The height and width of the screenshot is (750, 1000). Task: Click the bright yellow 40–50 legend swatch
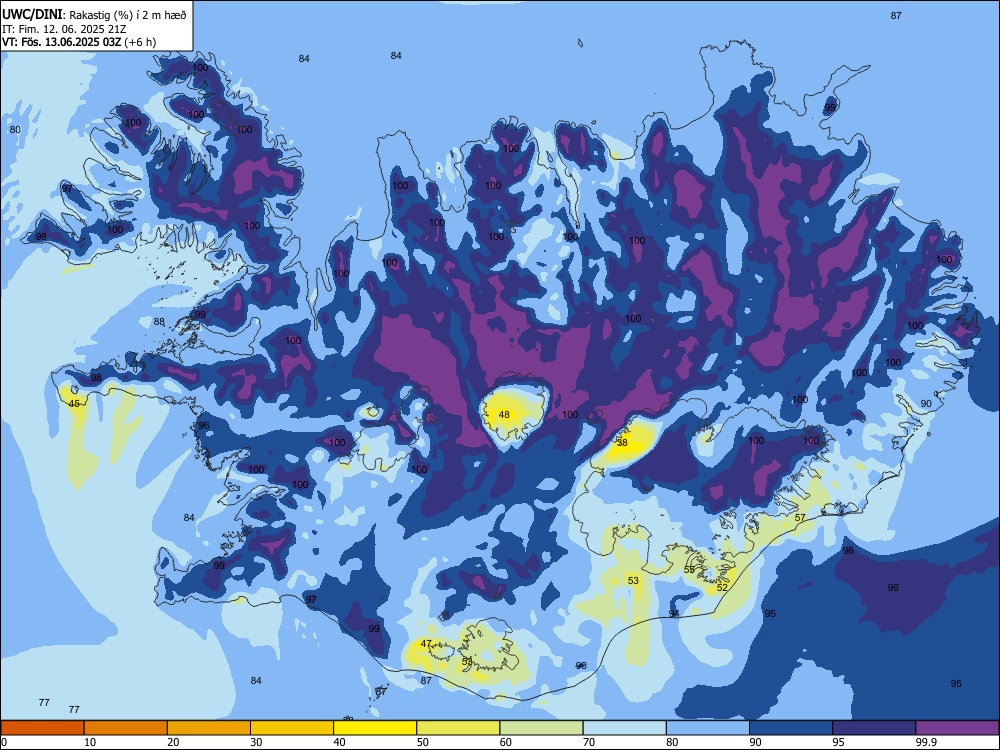coord(375,728)
